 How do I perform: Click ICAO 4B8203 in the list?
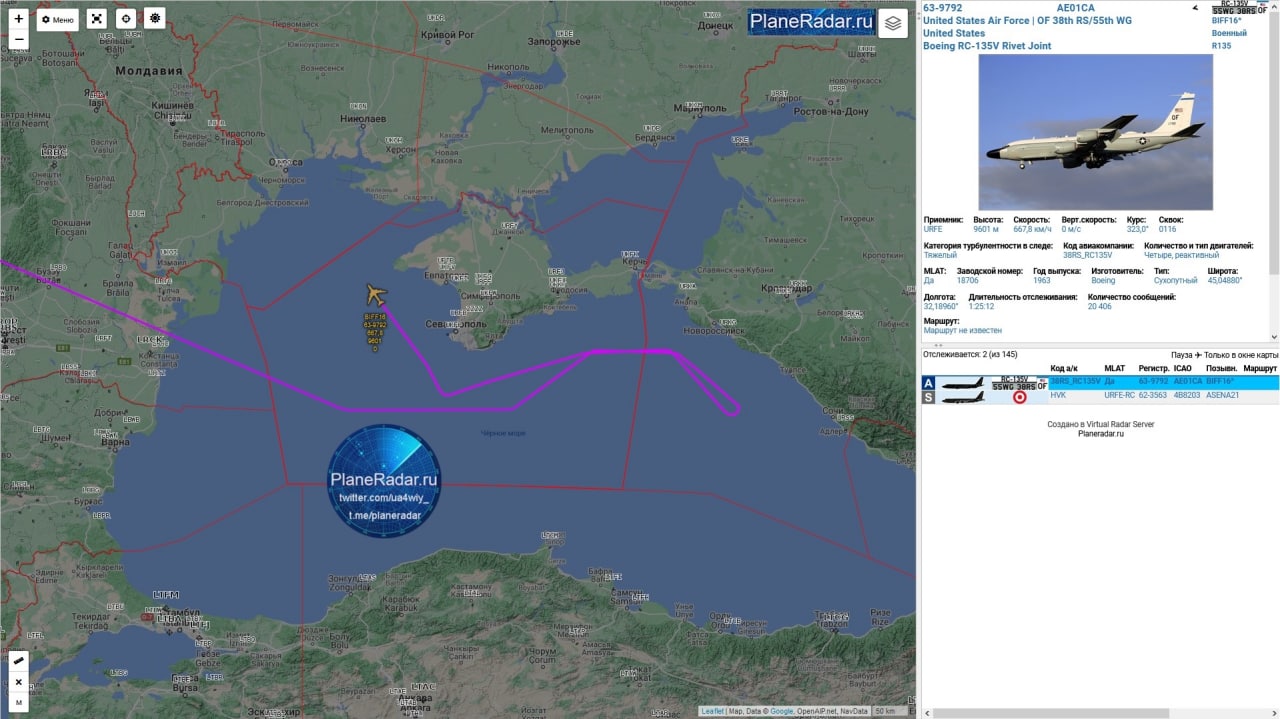coord(1187,396)
